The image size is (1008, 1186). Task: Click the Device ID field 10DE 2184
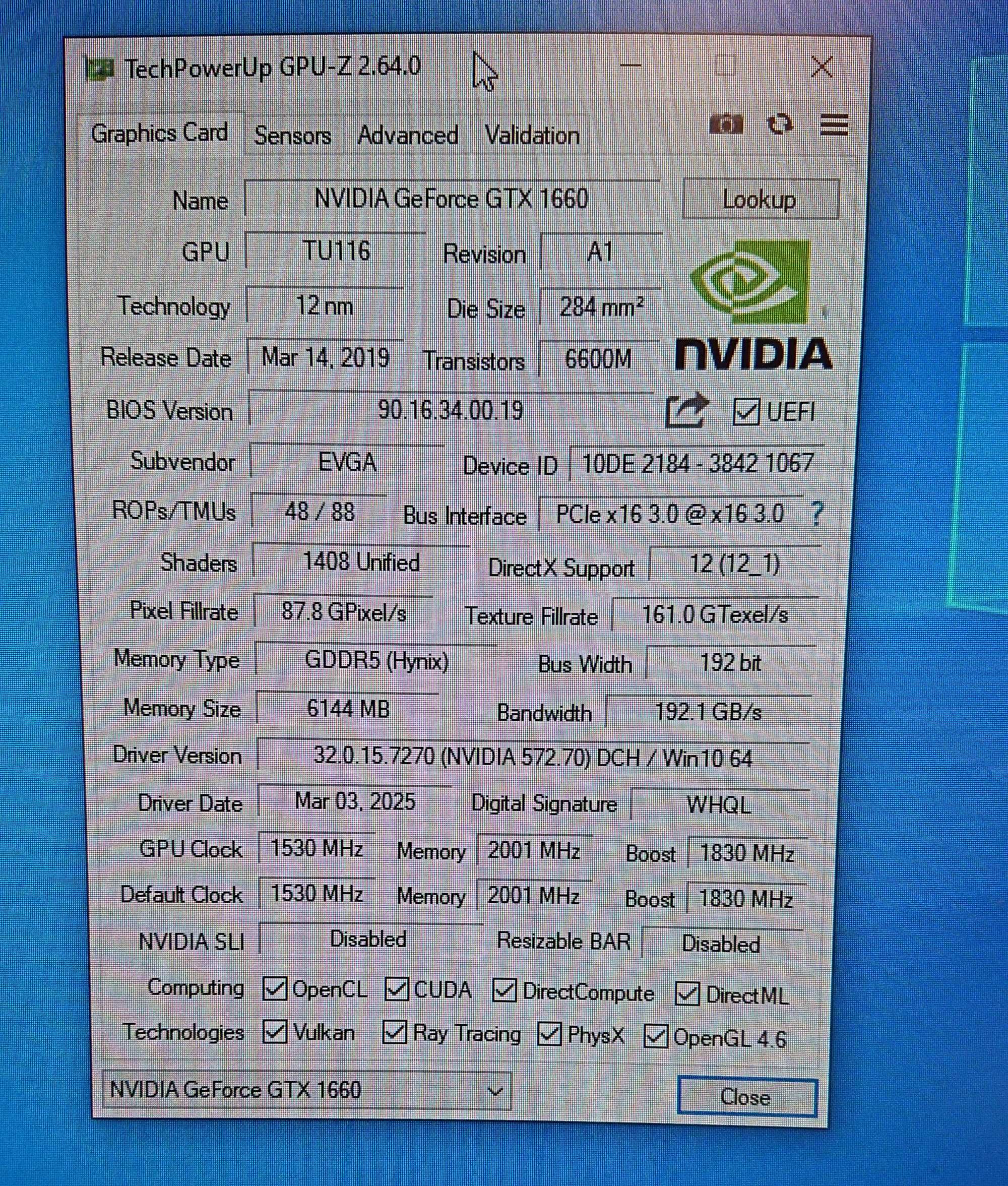[x=698, y=463]
